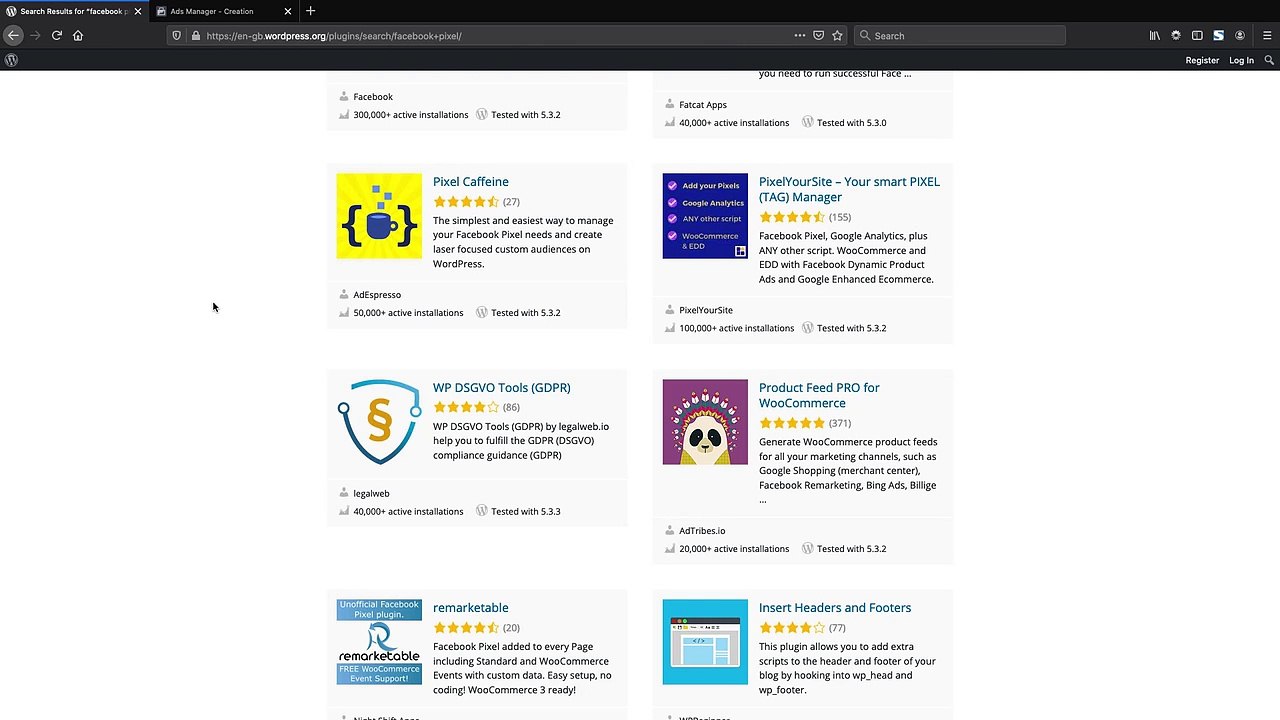Close the Search Results tab

click(x=138, y=11)
